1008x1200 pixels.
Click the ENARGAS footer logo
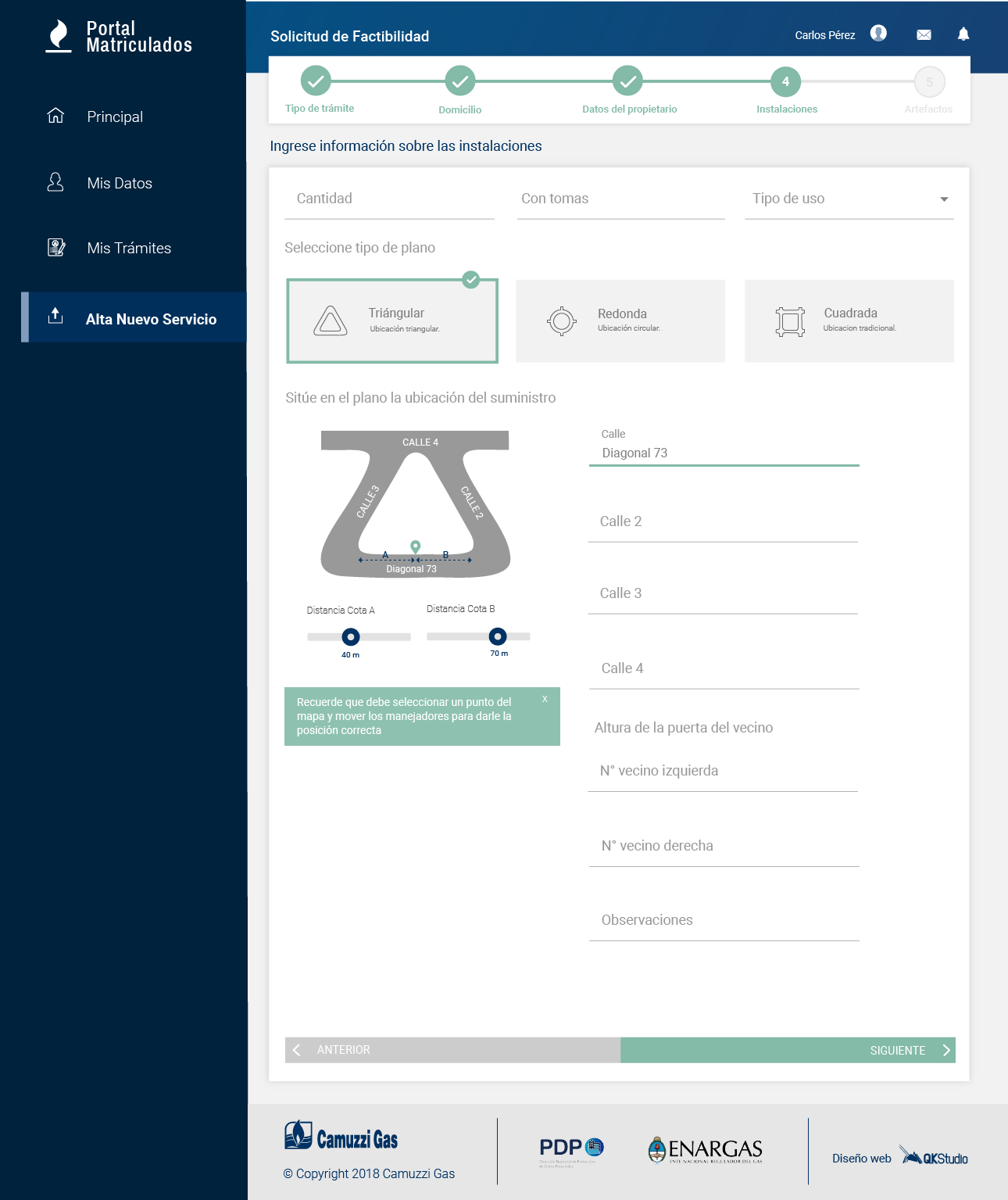pos(705,1149)
